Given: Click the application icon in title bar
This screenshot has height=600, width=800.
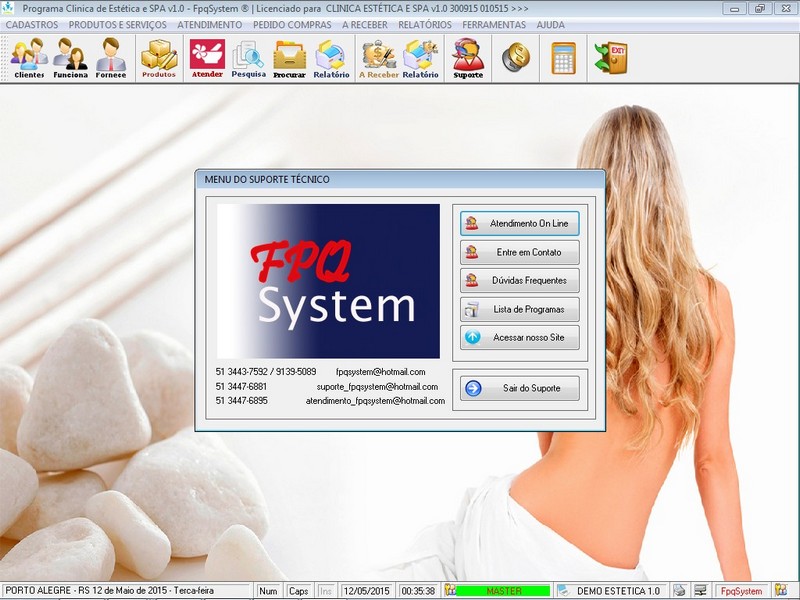Looking at the screenshot, I should (8, 8).
